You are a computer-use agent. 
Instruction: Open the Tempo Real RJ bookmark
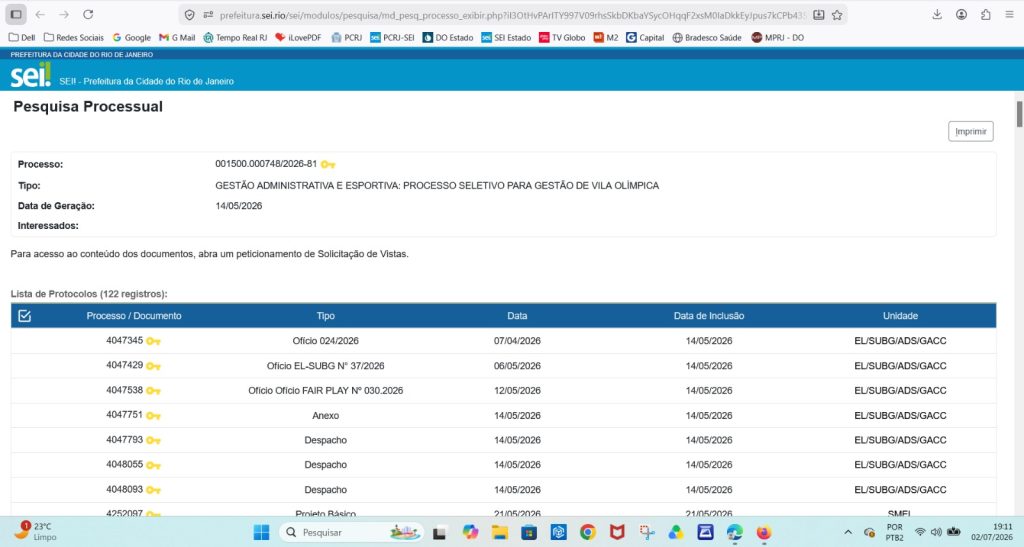[235, 38]
